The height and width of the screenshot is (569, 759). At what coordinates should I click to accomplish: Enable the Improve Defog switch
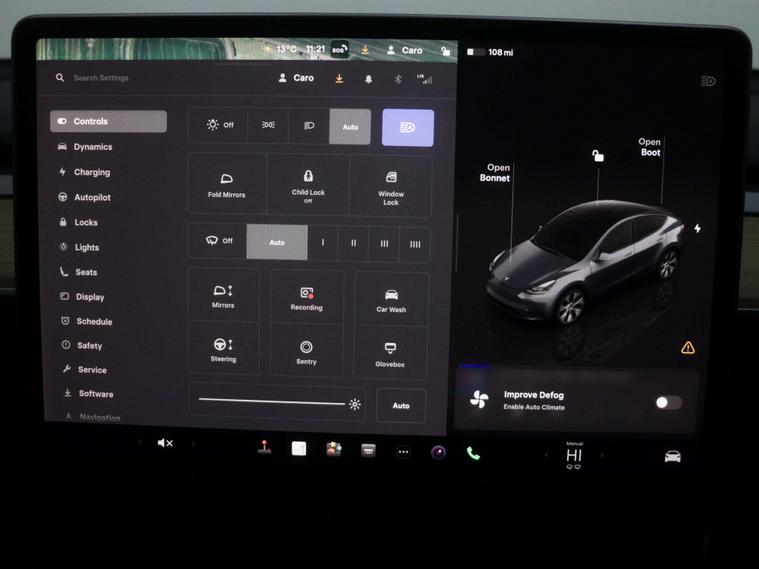click(668, 402)
